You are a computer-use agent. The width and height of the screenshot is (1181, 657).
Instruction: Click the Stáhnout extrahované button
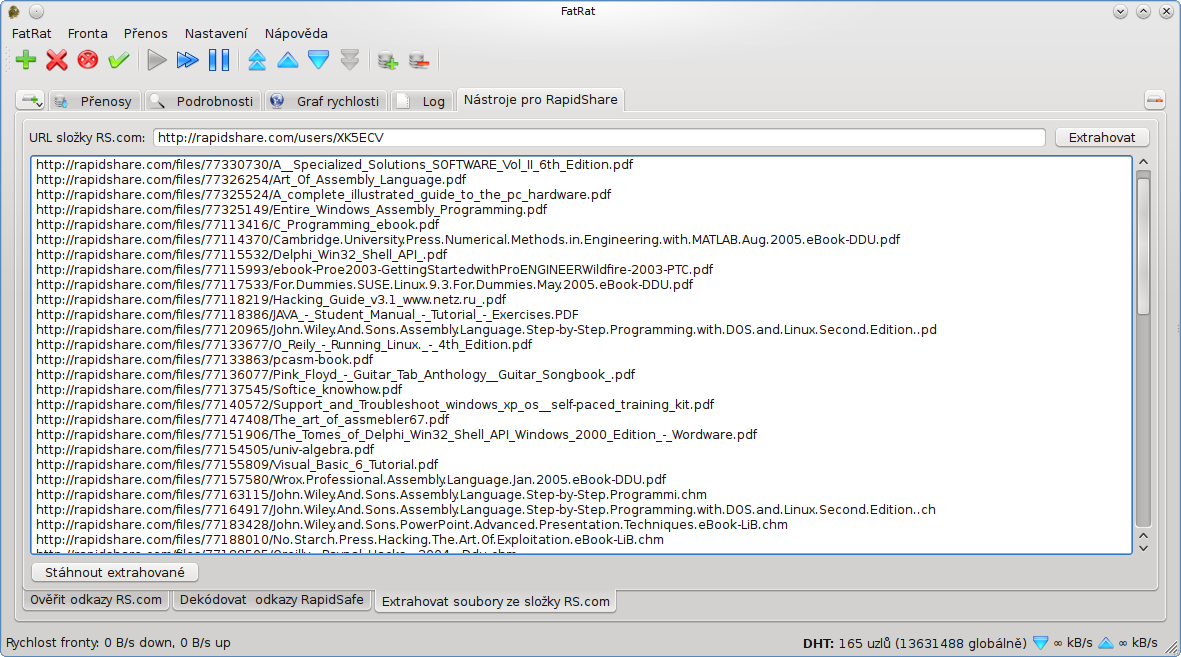114,573
